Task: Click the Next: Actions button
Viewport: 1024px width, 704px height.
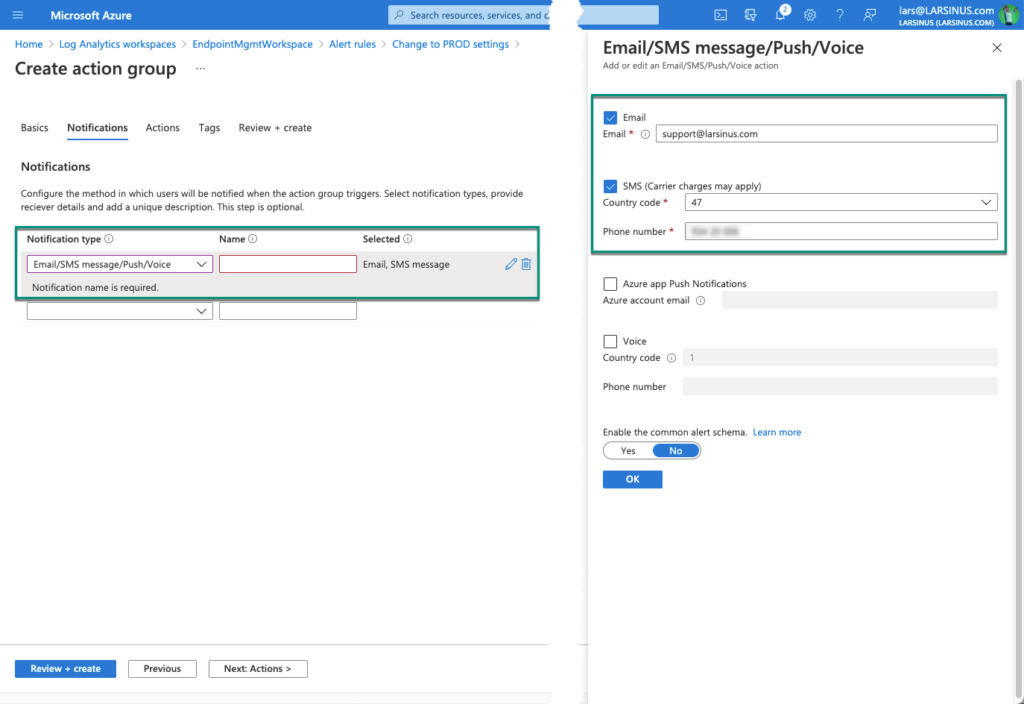Action: point(258,669)
